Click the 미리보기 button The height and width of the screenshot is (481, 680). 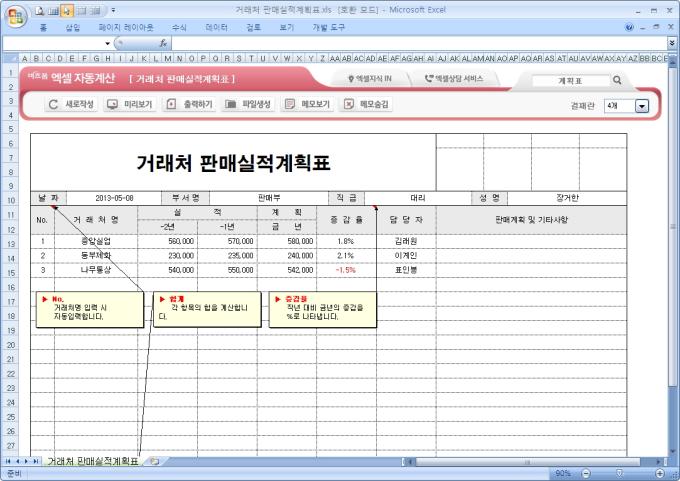coord(130,104)
